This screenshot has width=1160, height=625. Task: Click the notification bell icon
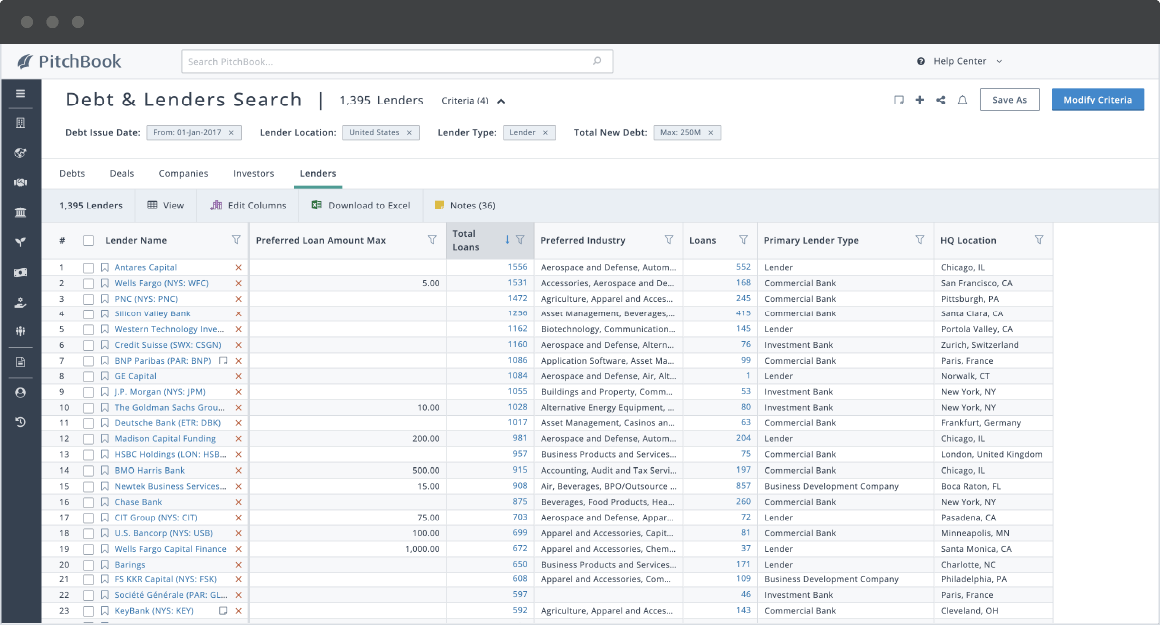pos(962,100)
